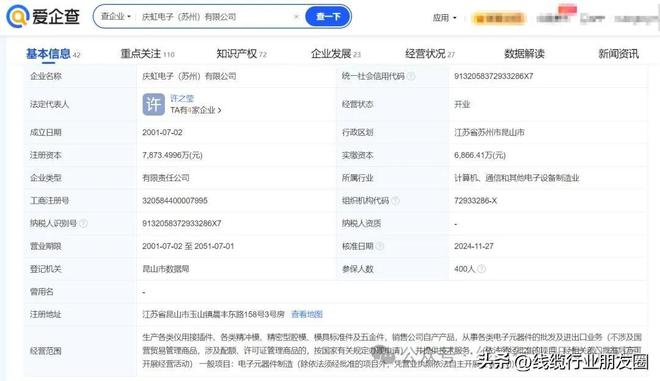
Task: Open the 企业发展 tab
Action: tap(336, 54)
